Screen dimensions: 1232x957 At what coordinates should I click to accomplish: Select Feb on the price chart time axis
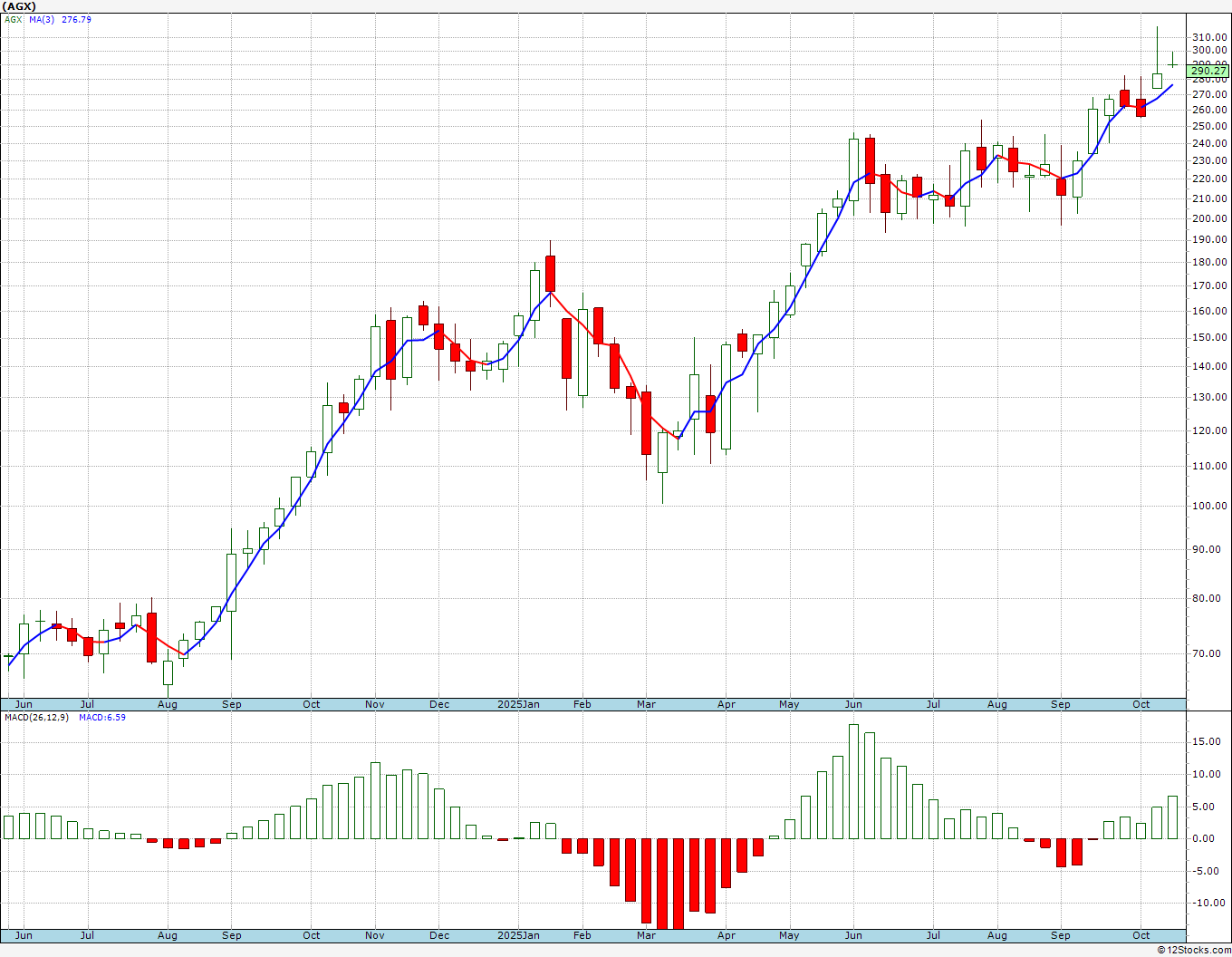tap(582, 704)
